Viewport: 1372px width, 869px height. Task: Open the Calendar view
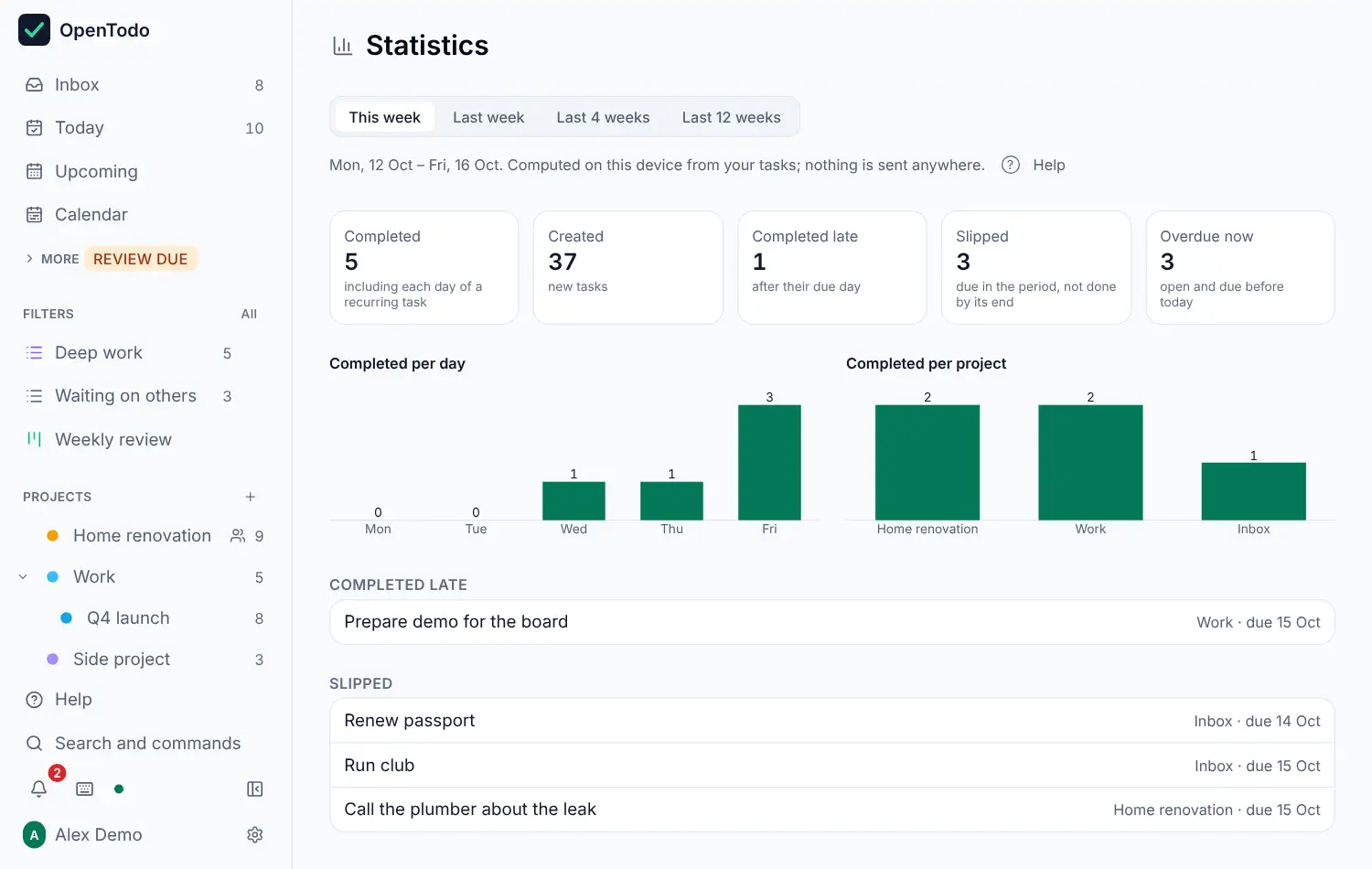point(145,215)
